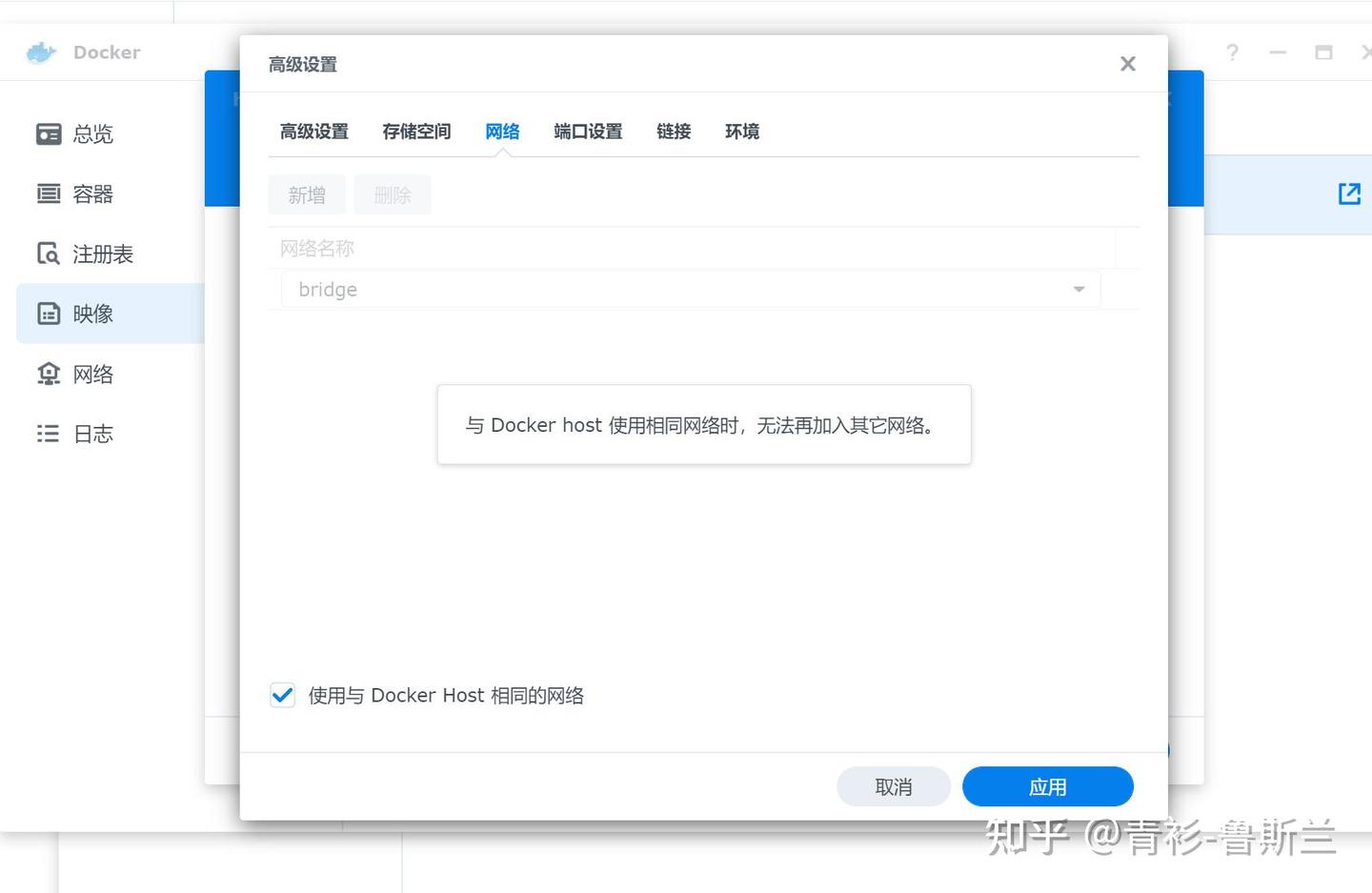
Task: Click the help question mark icon
Action: [1233, 52]
